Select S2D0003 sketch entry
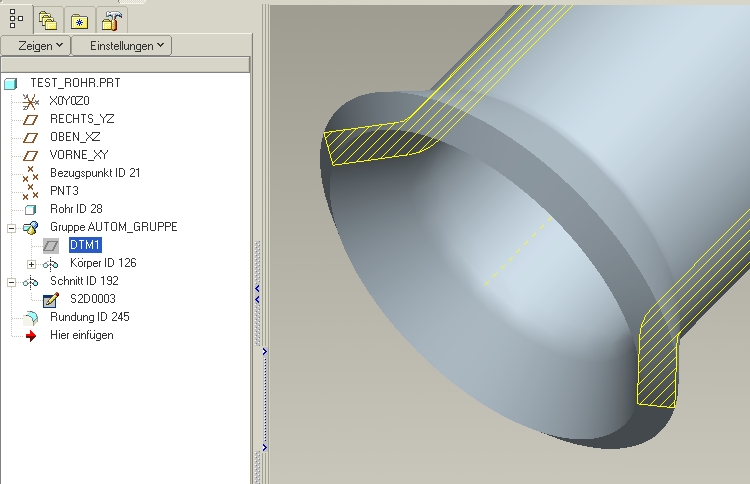The width and height of the screenshot is (750, 484). 93,299
